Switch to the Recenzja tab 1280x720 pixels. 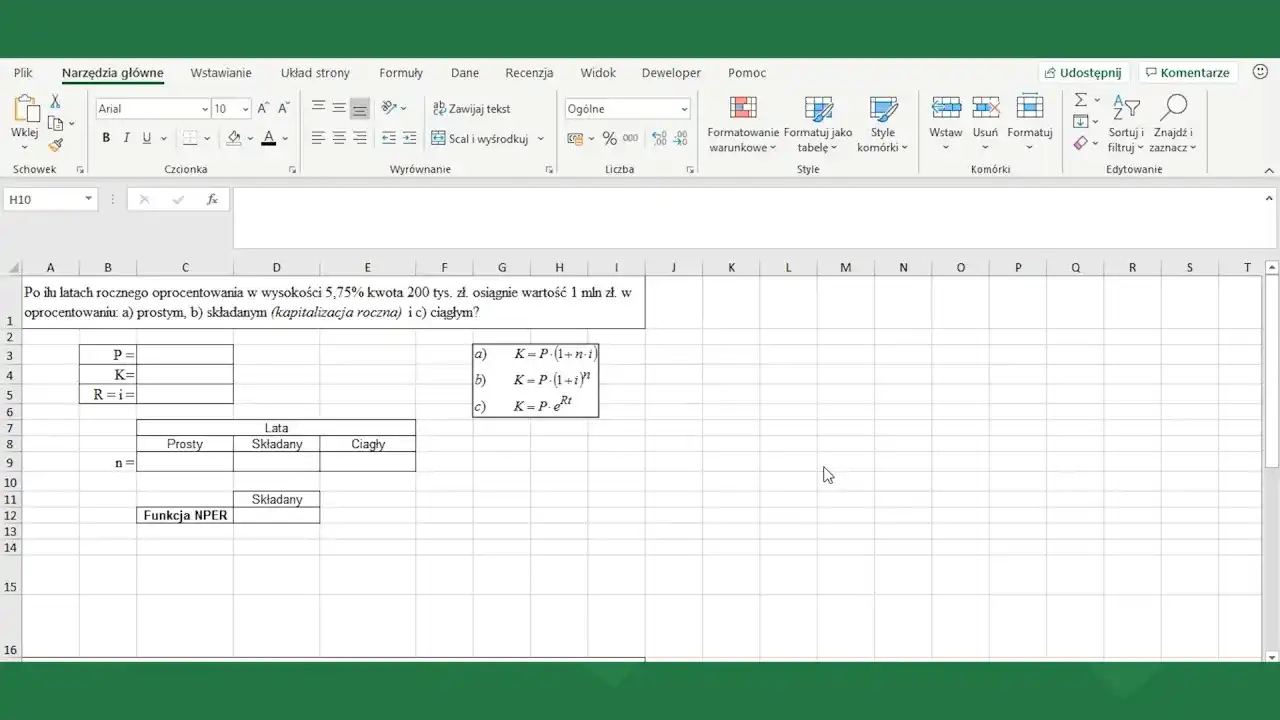click(529, 73)
